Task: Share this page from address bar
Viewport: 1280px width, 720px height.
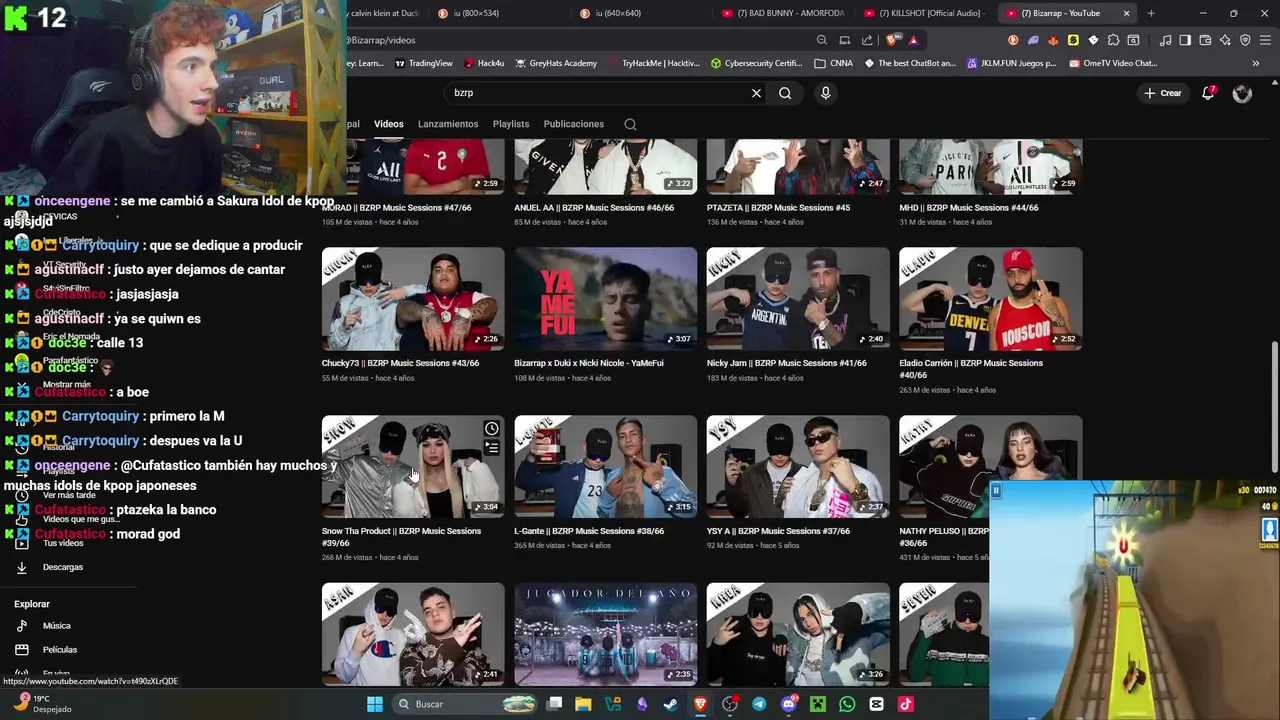Action: coord(867,40)
